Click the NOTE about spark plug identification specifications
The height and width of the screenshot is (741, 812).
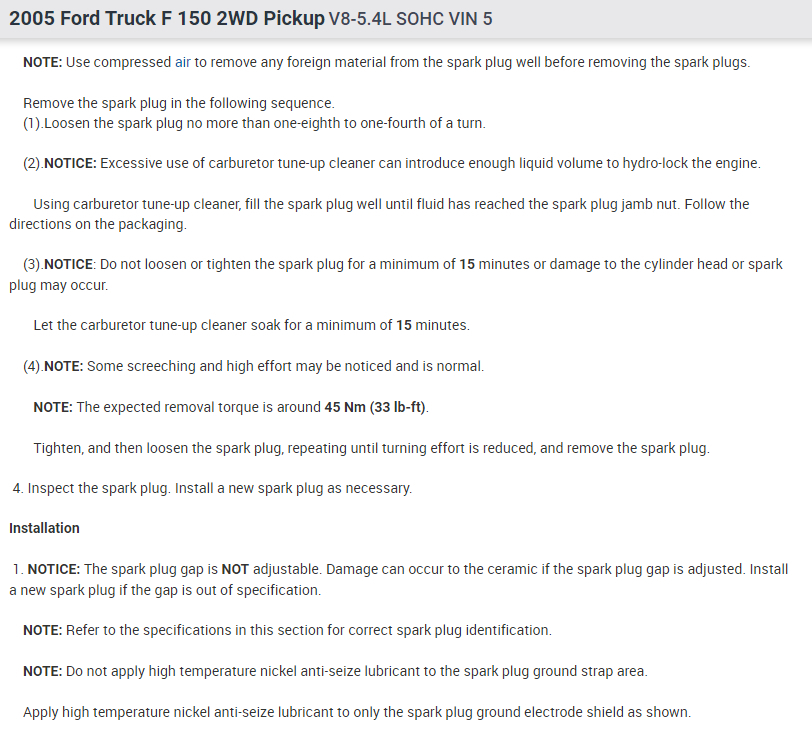point(287,630)
